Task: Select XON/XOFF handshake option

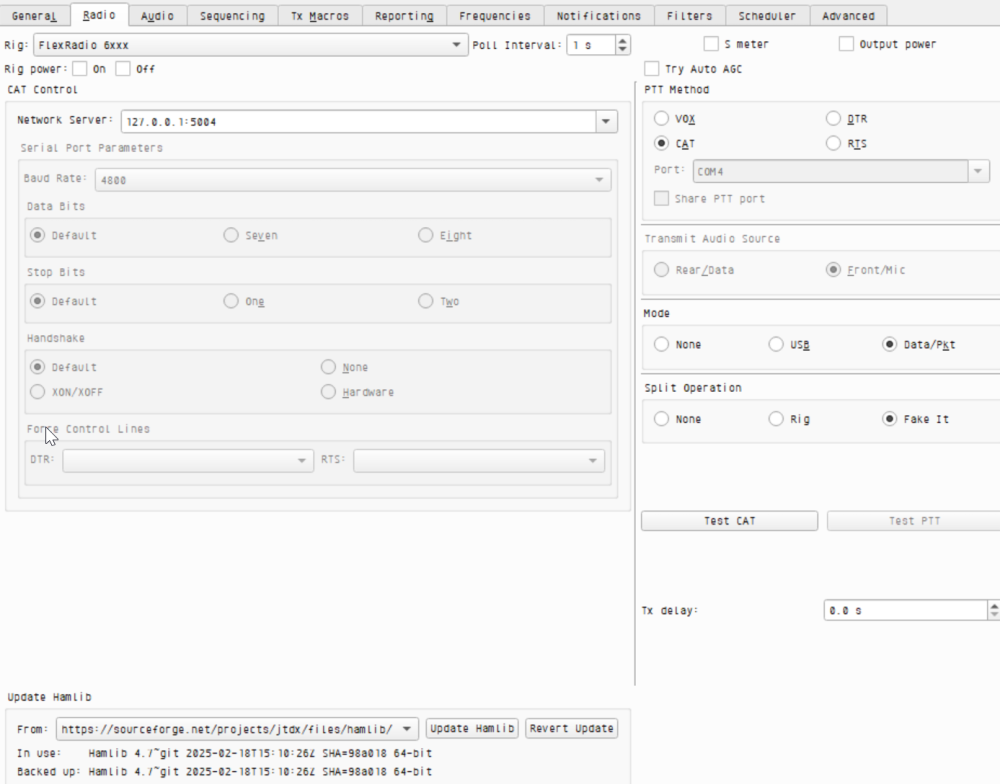Action: coord(38,392)
